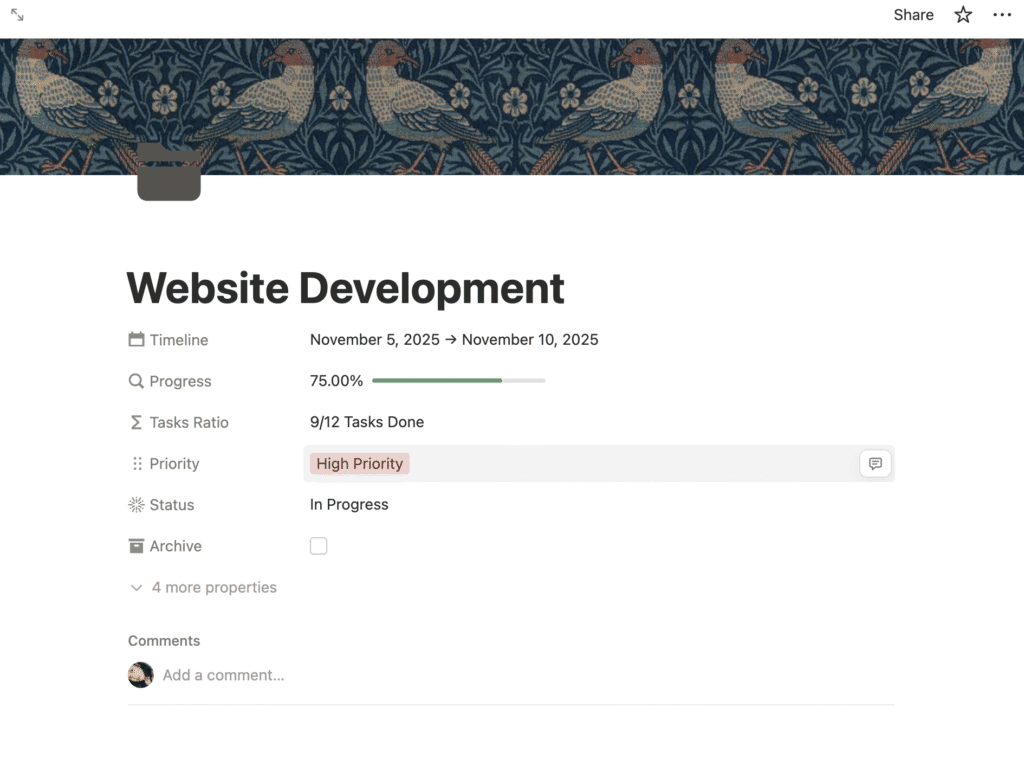This screenshot has width=1024, height=759.
Task: Click the green progress bar
Action: [x=437, y=381]
